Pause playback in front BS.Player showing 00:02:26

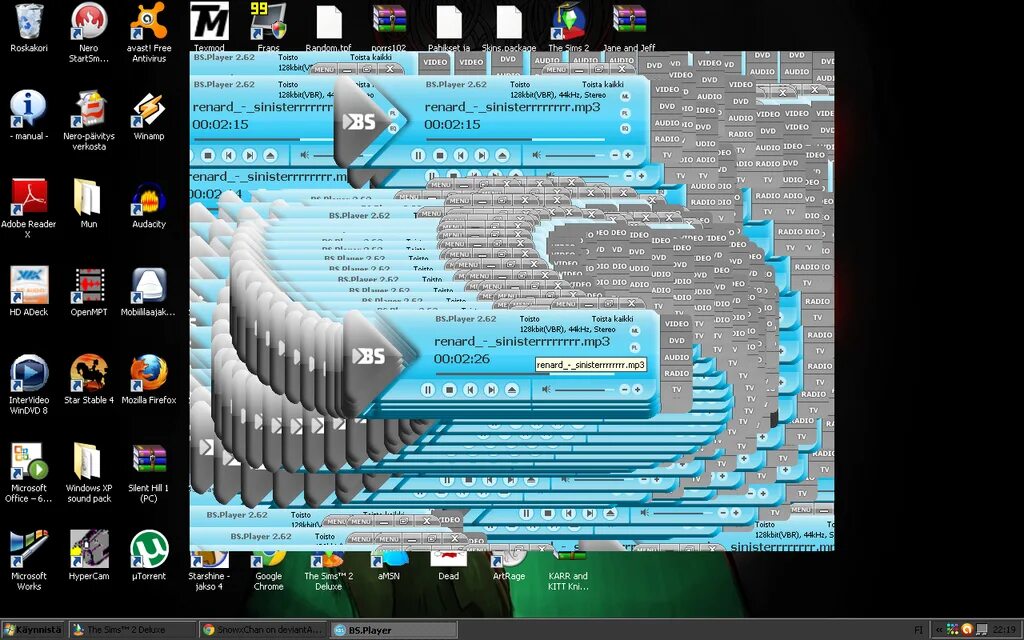428,390
